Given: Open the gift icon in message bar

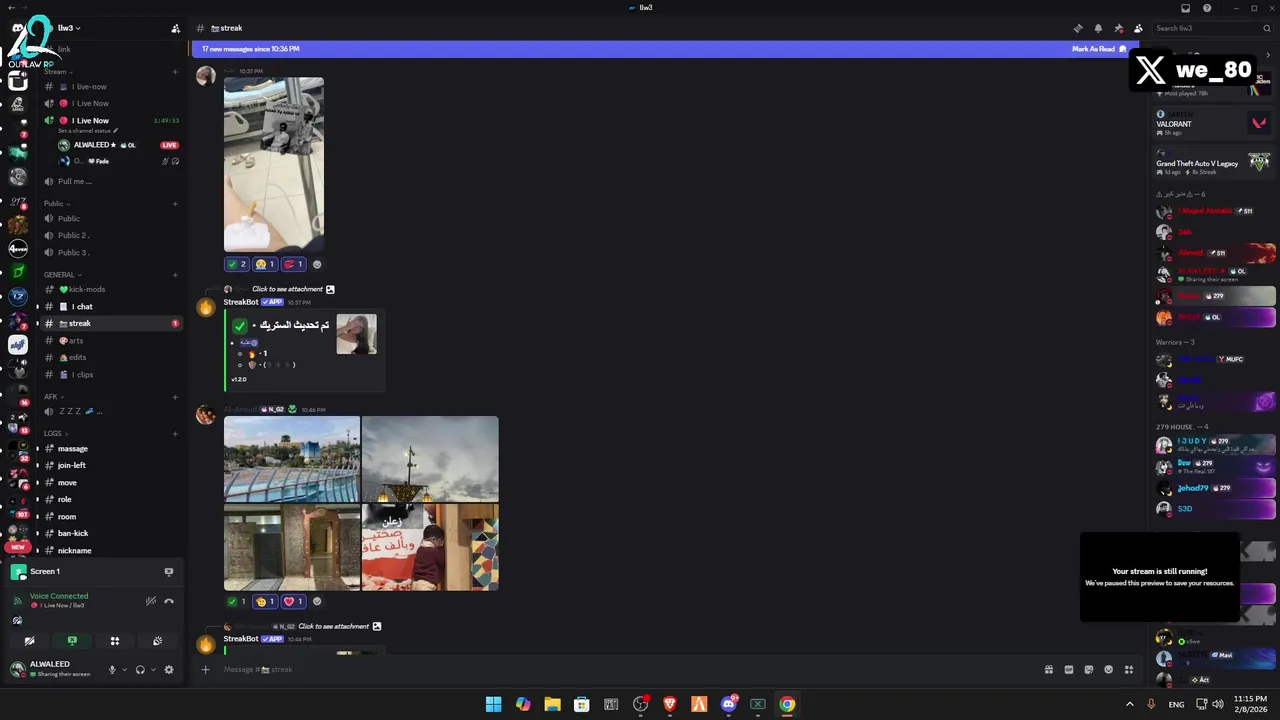Looking at the screenshot, I should (1048, 669).
